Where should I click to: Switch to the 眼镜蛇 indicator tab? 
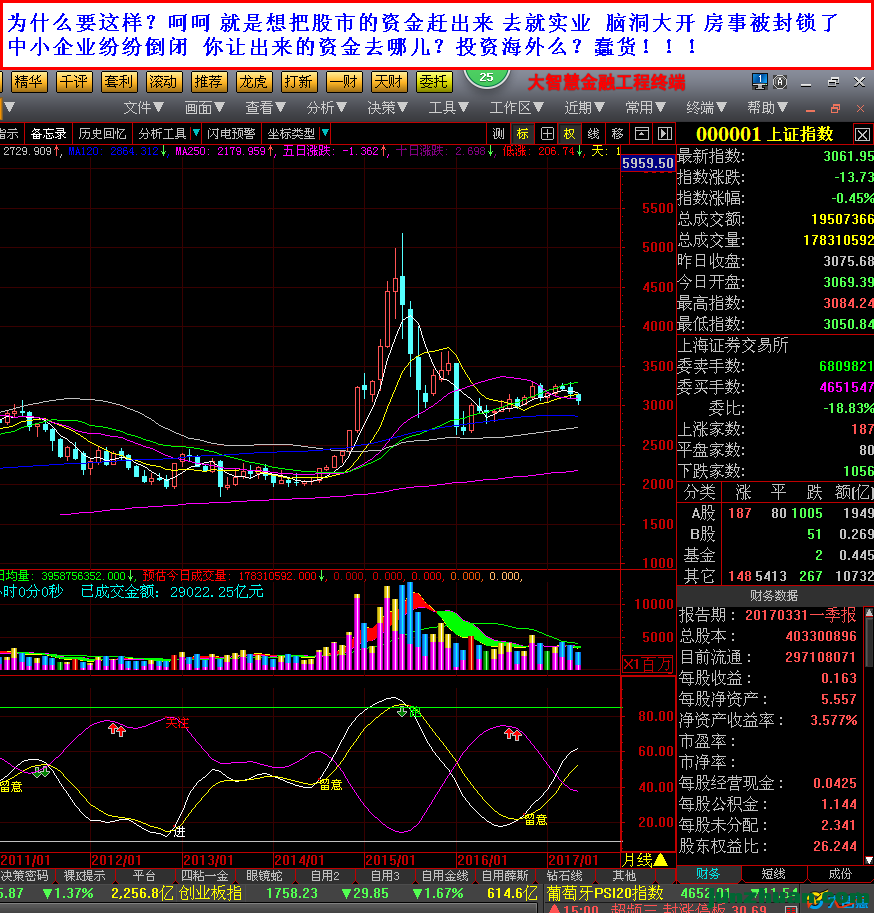click(264, 876)
